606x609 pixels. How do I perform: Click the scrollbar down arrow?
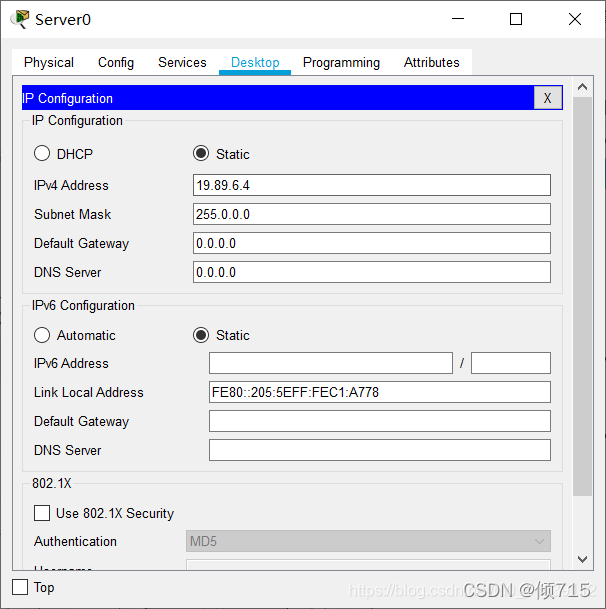pyautogui.click(x=582, y=559)
